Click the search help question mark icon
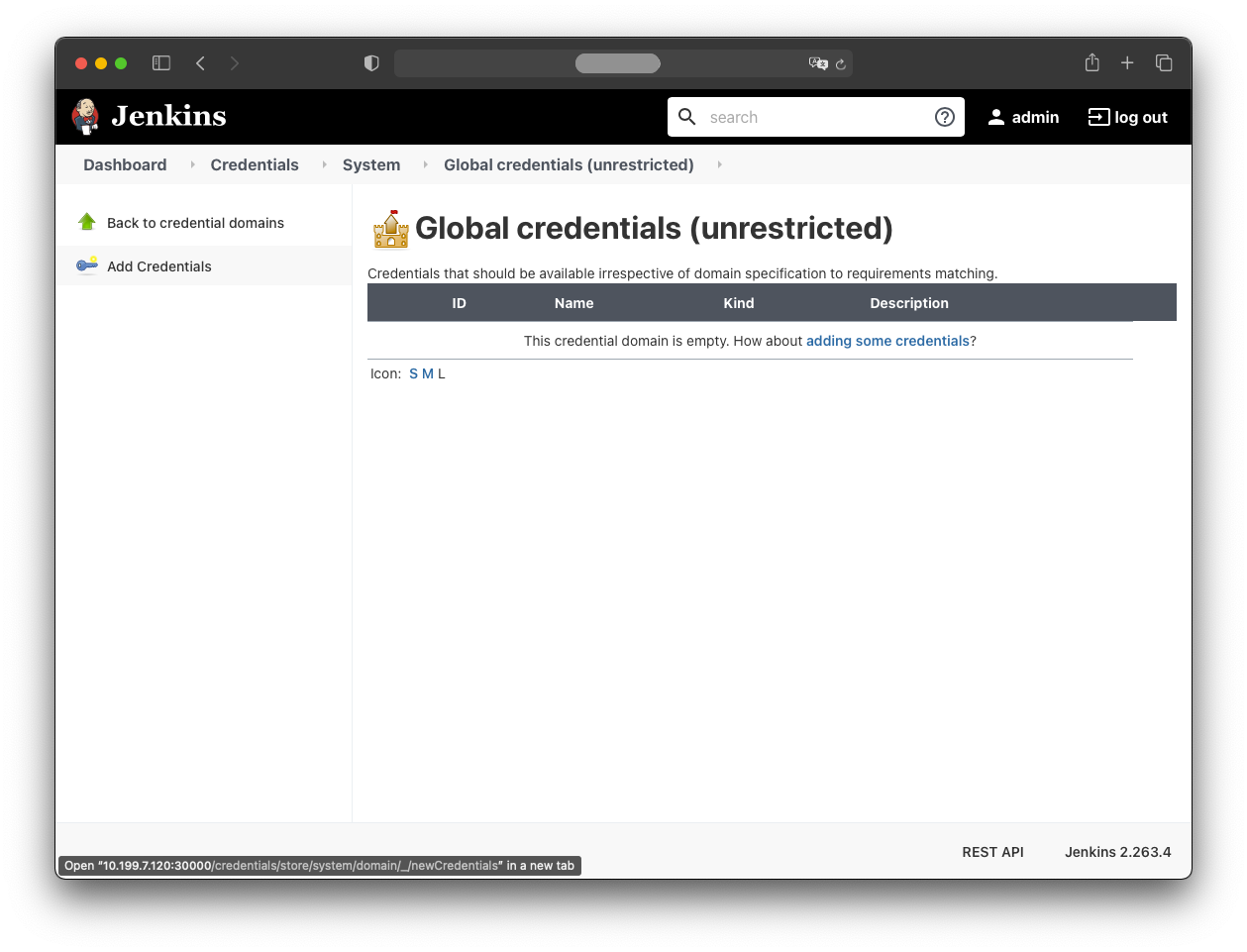 coord(944,117)
